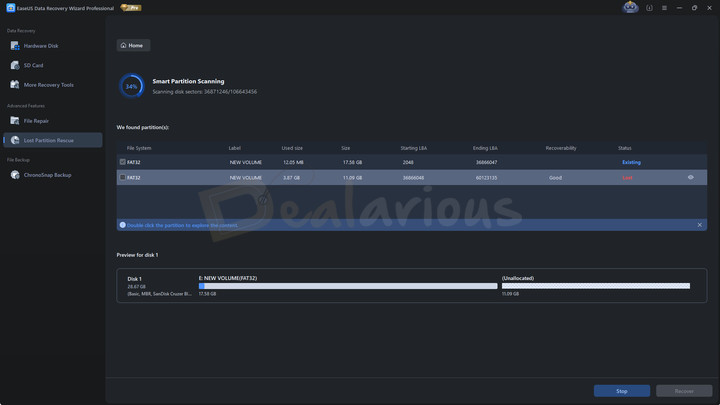
Task: Click the Recoverability column header
Action: pyautogui.click(x=561, y=148)
